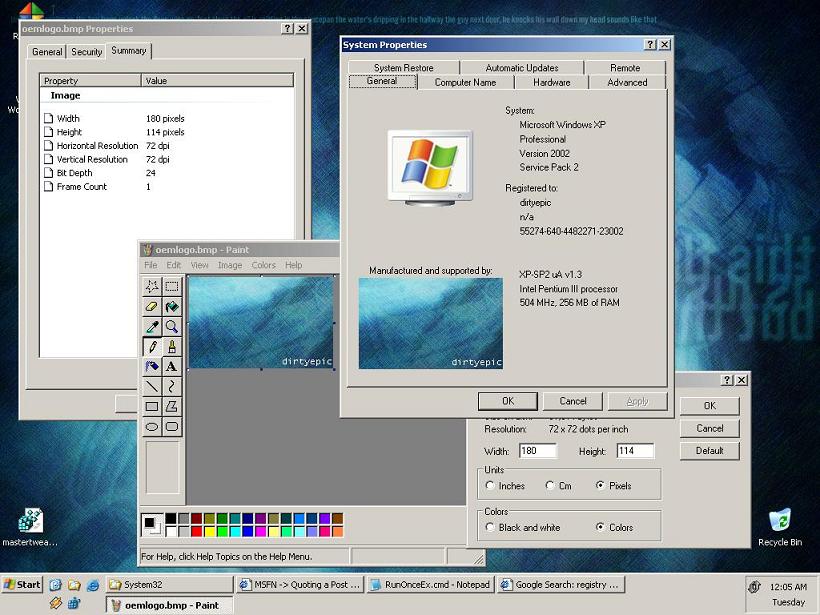
Task: Click Cancel in the Attributes dialog
Action: [709, 428]
